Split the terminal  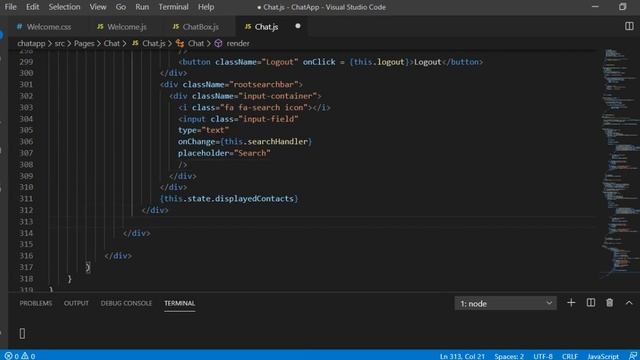591,303
